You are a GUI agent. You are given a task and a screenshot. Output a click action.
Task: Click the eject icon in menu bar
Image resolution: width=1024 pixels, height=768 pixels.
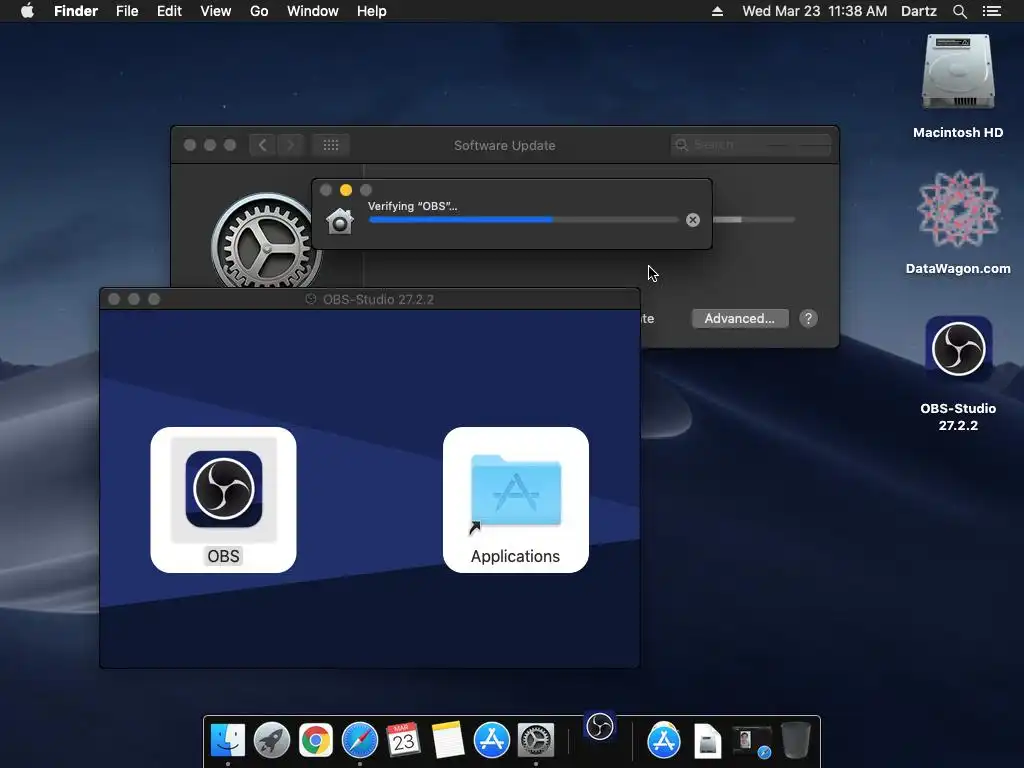click(717, 11)
